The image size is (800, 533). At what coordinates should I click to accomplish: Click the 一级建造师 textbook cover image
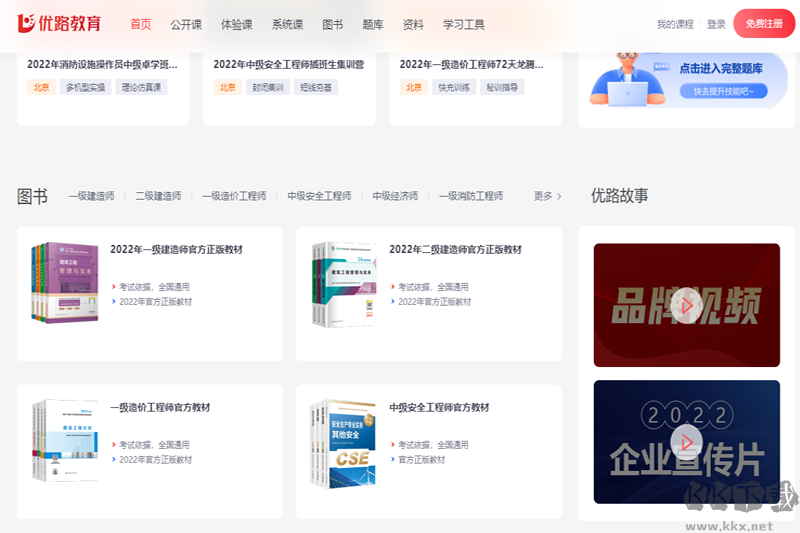tap(65, 283)
